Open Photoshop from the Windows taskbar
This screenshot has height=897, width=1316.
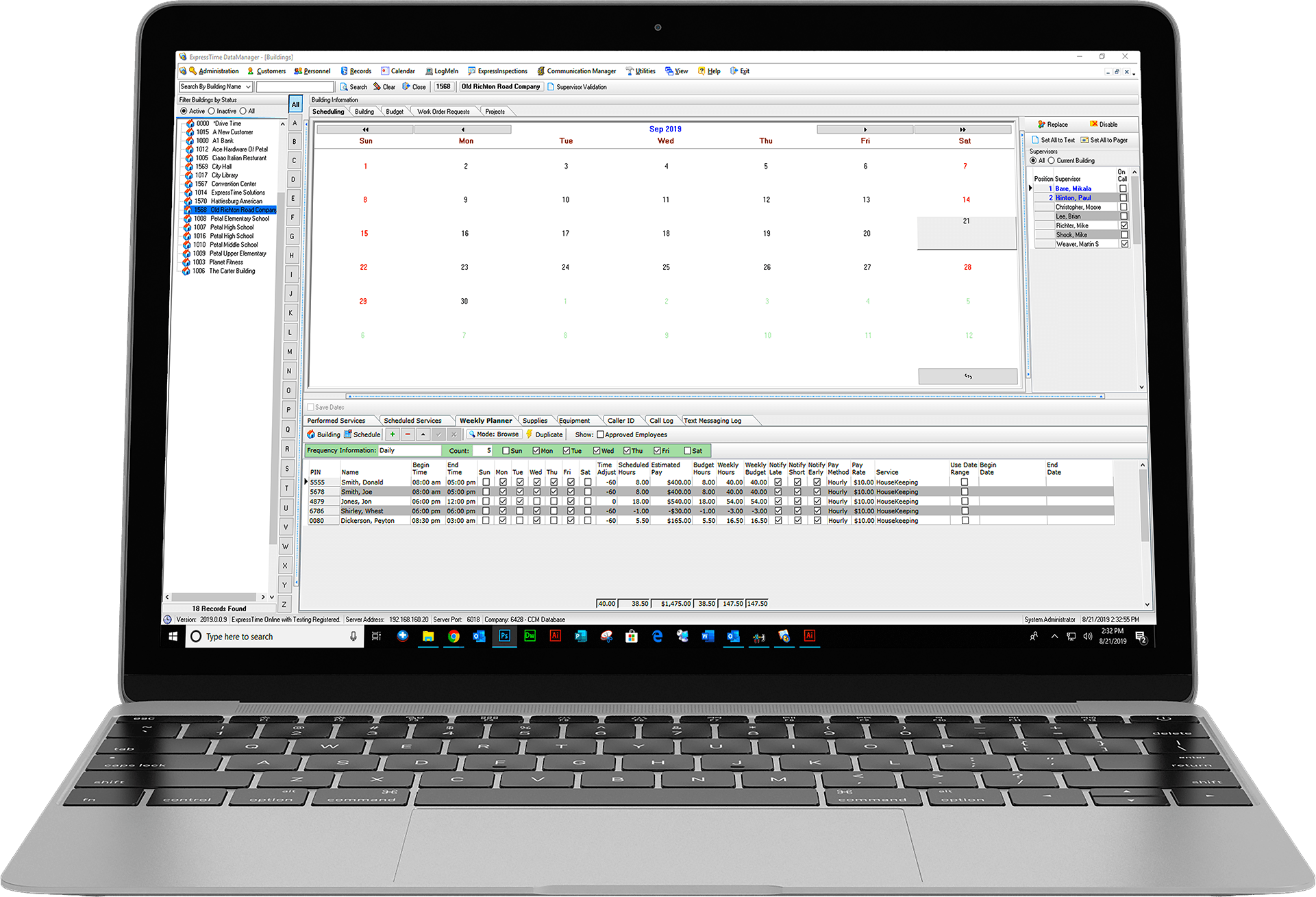click(504, 636)
